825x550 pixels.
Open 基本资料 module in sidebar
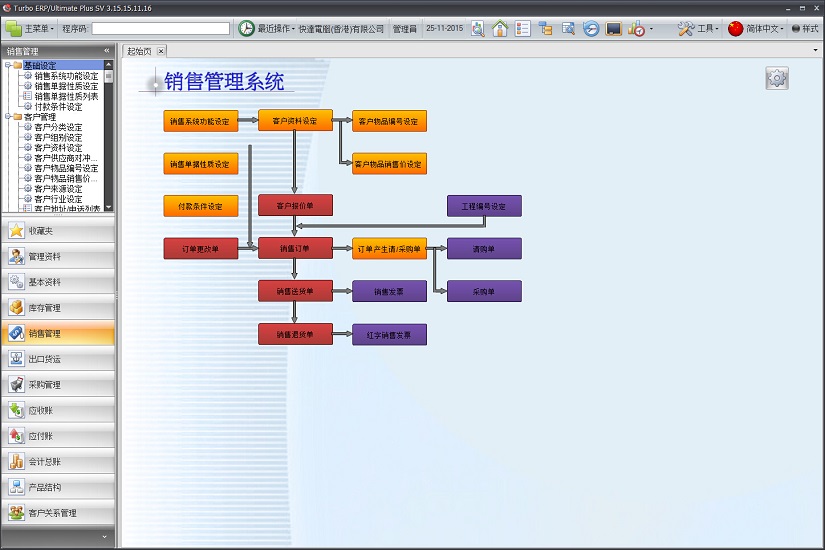point(58,282)
